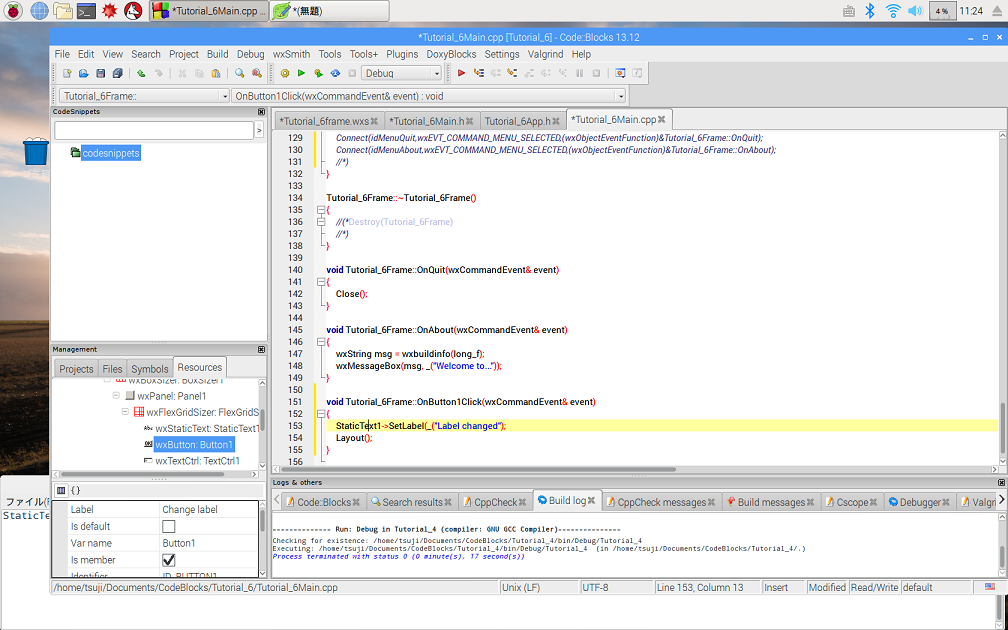
Task: Click the Save all files icon
Action: [x=118, y=73]
